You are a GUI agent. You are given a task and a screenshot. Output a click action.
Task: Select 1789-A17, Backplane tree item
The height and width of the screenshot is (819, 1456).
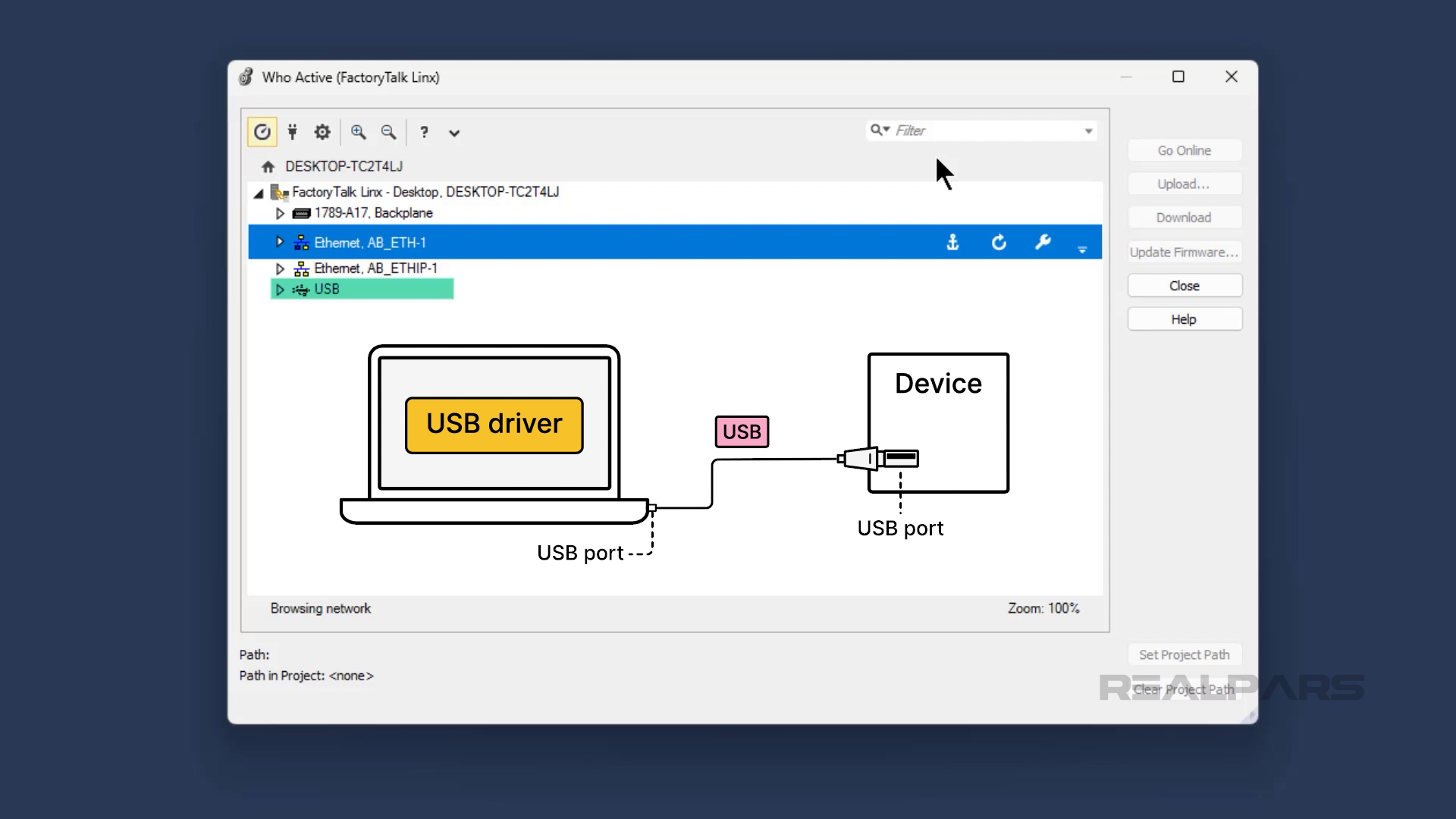(373, 213)
